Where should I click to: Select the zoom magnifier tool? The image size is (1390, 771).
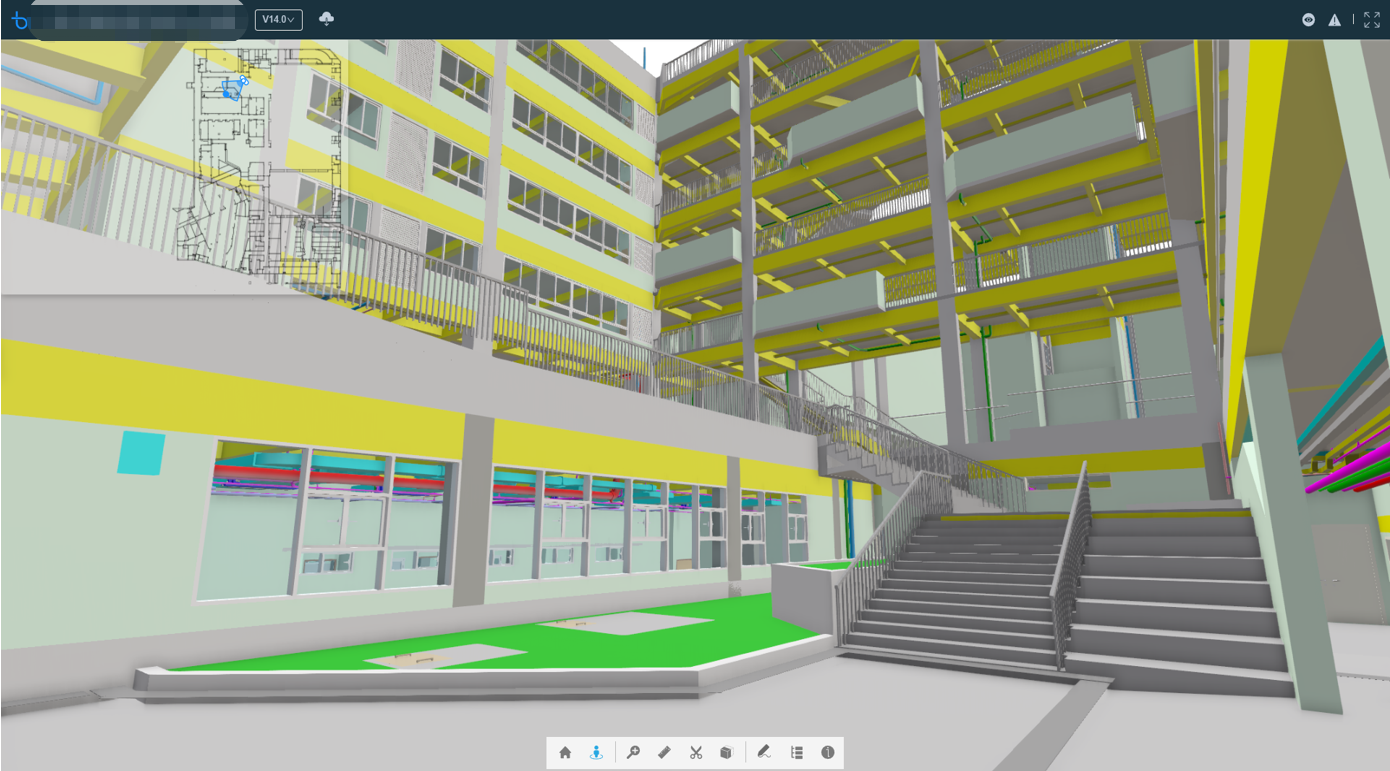(633, 753)
